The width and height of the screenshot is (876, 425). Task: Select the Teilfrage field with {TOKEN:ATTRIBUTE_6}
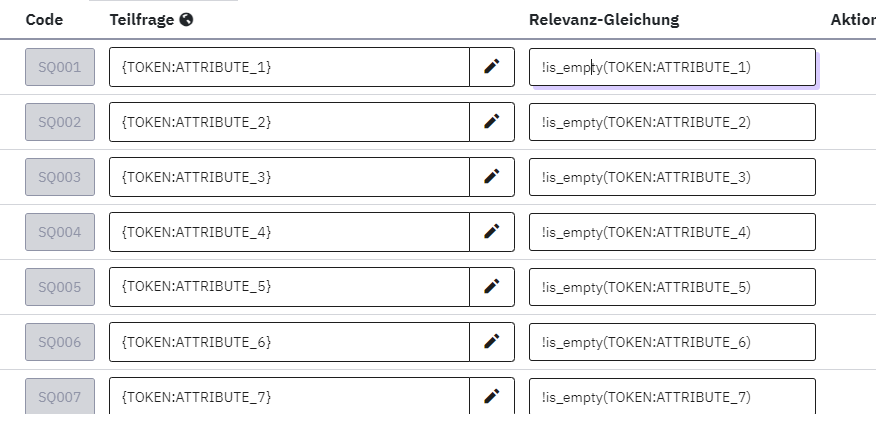click(289, 342)
